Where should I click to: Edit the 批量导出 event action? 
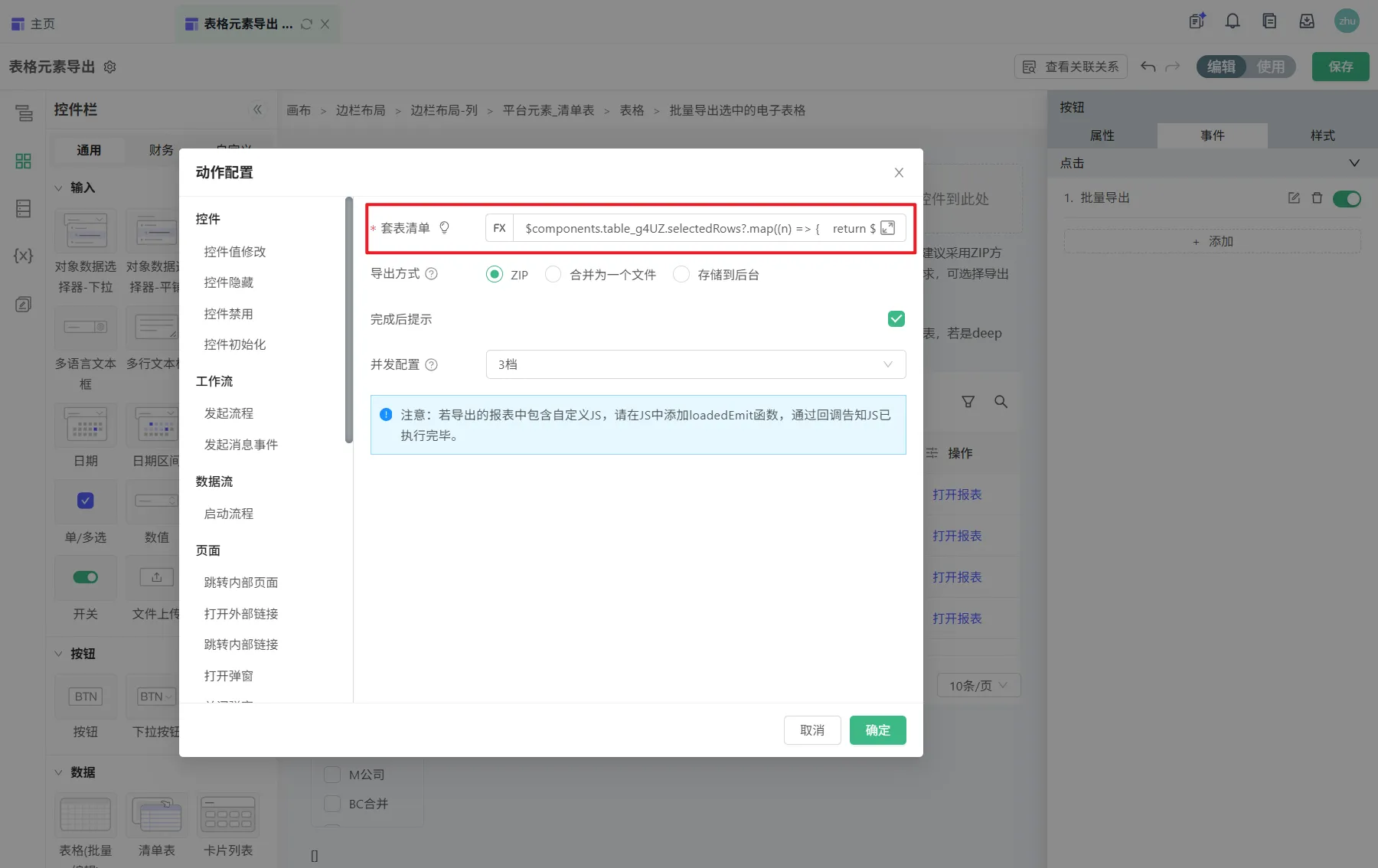coord(1294,198)
